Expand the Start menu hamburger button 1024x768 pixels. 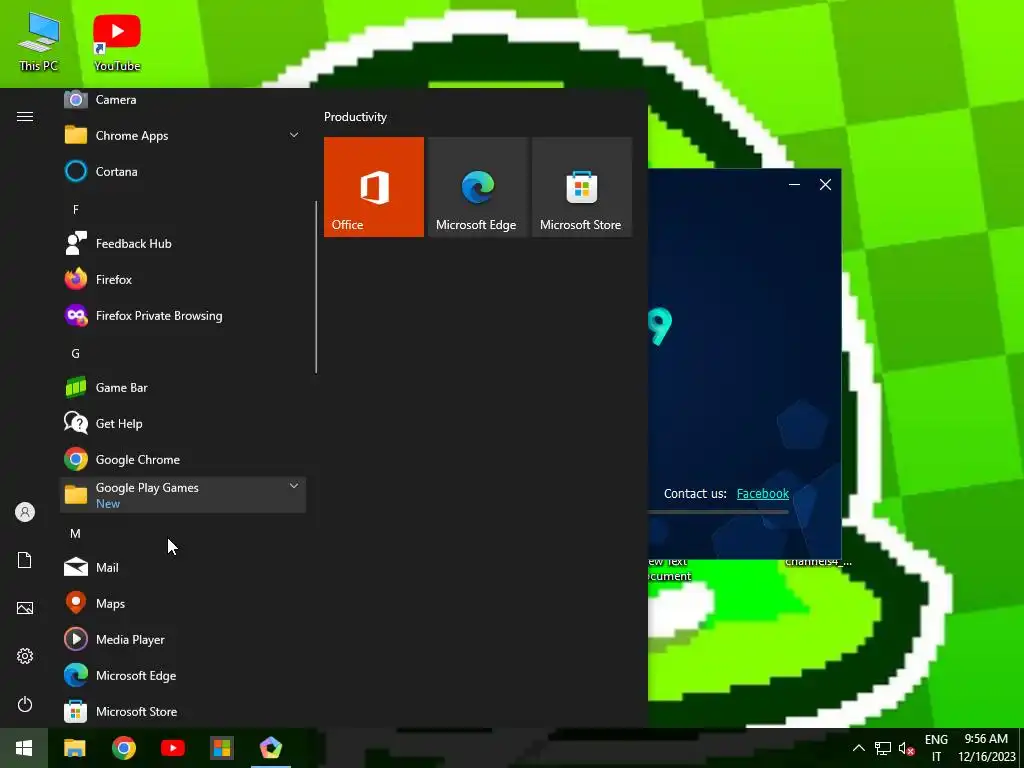(x=25, y=116)
